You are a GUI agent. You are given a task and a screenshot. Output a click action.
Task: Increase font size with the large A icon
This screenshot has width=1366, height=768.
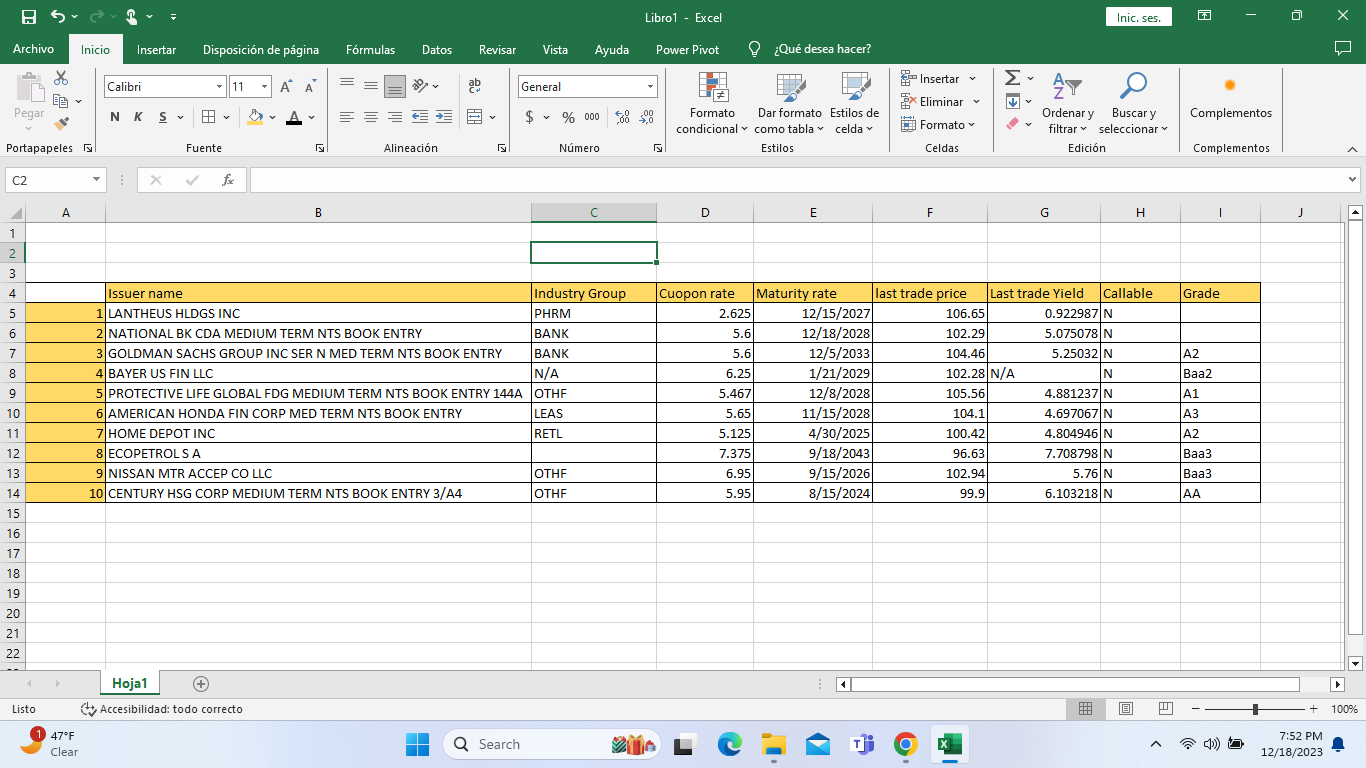point(287,87)
